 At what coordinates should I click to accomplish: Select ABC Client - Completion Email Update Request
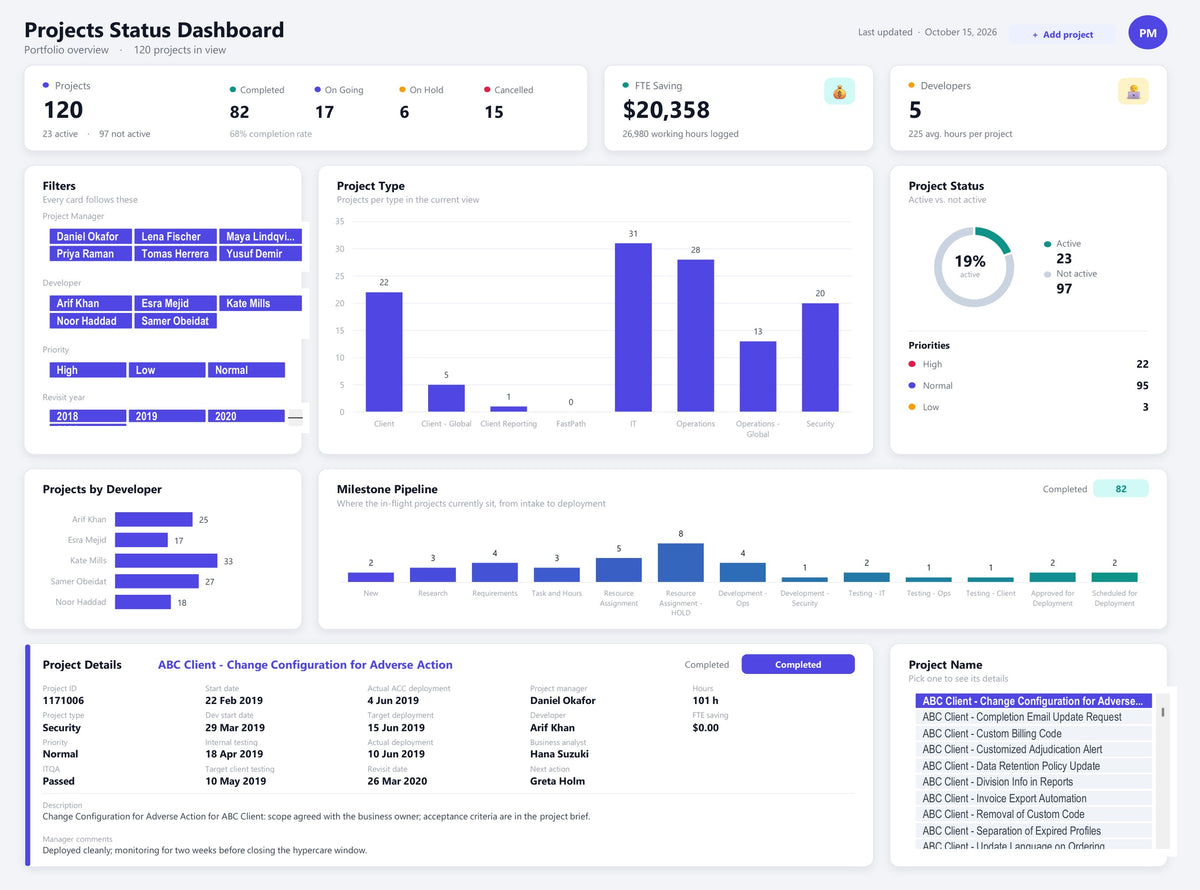1034,717
